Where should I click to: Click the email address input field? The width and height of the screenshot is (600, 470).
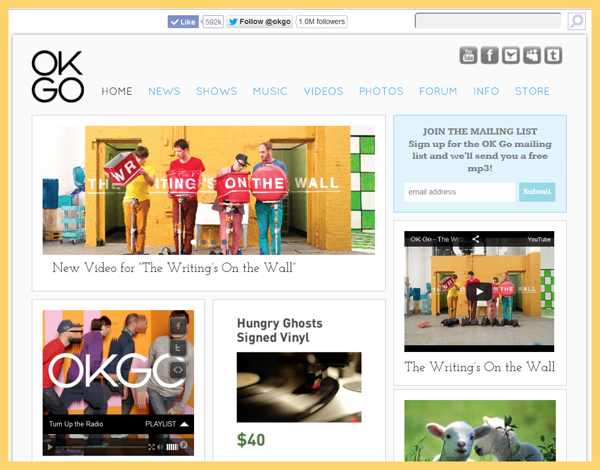pyautogui.click(x=460, y=192)
